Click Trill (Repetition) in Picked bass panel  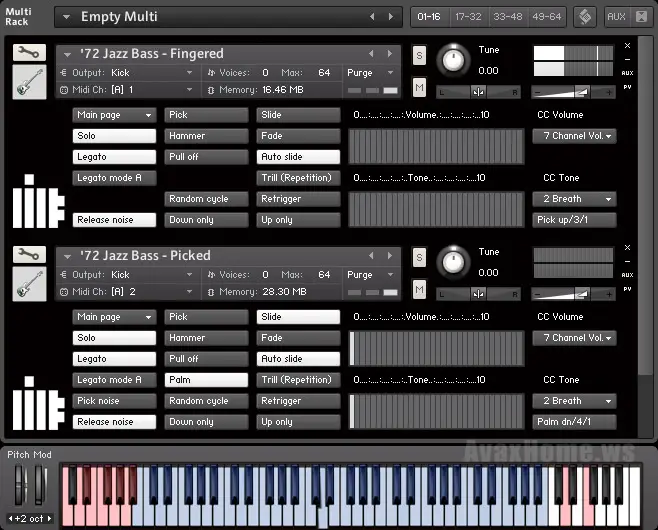coord(298,380)
